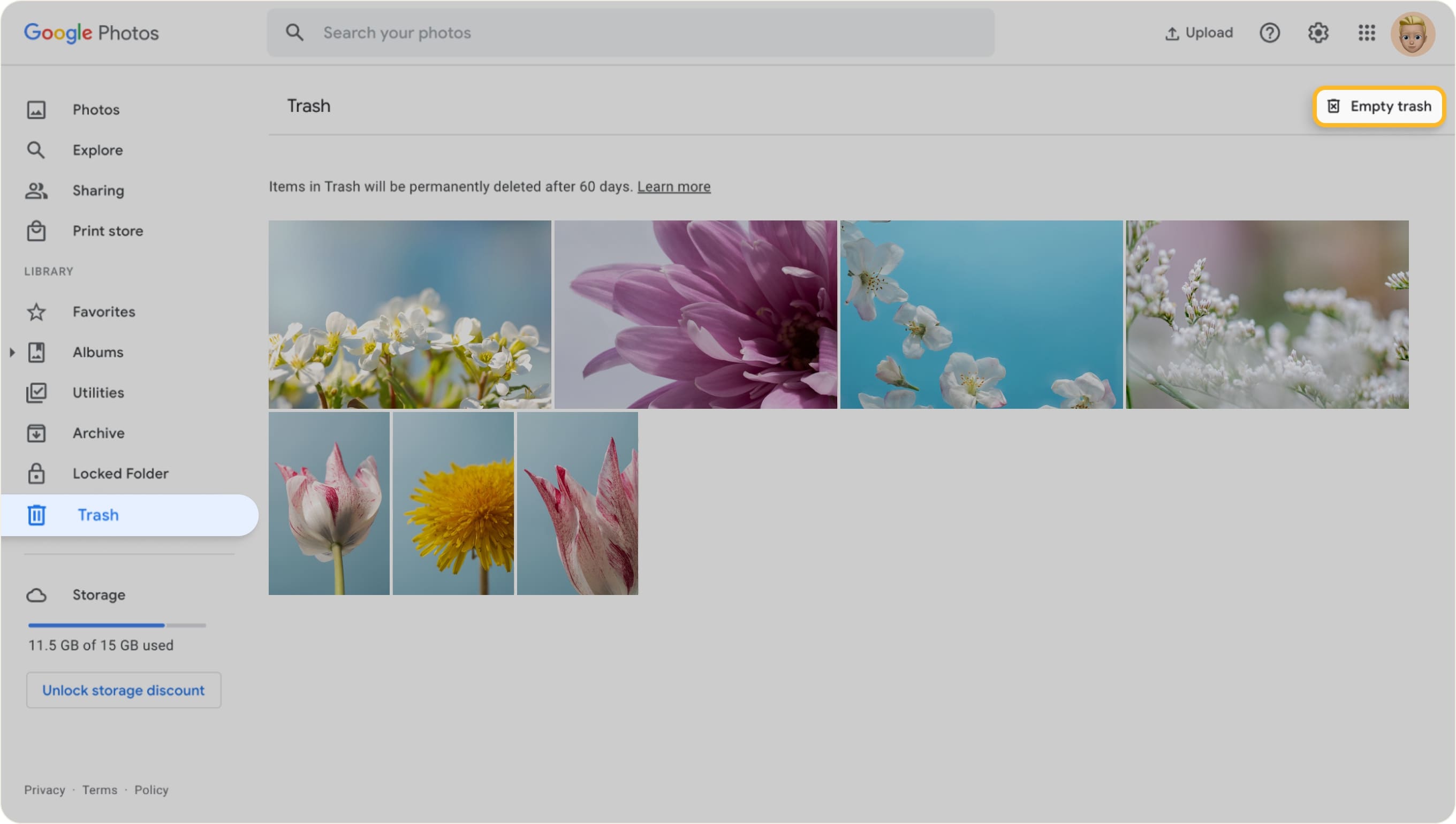Viewport: 1456px width, 824px height.
Task: Open the Locked Folder padlock icon
Action: point(36,473)
